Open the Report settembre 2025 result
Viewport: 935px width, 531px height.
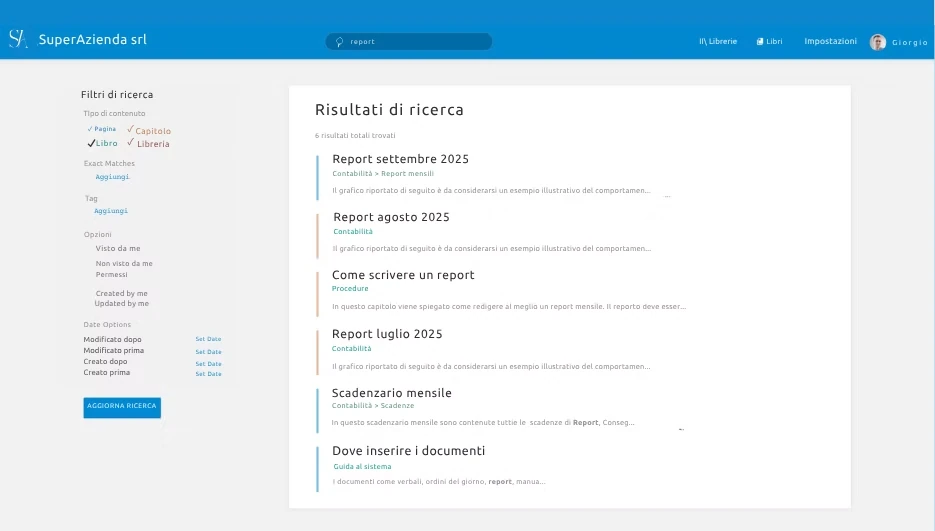pos(400,159)
